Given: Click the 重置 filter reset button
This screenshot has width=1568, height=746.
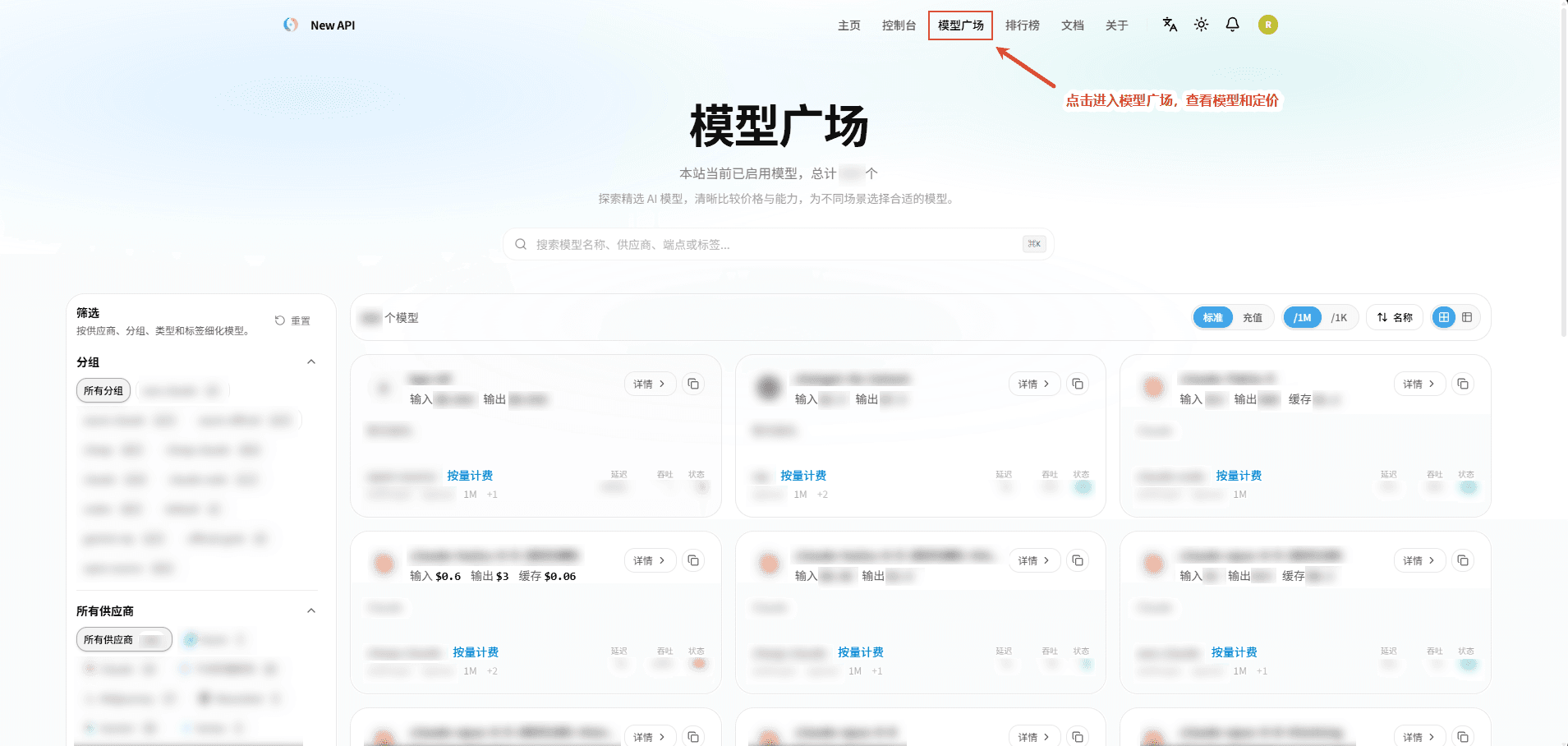Looking at the screenshot, I should 292,320.
